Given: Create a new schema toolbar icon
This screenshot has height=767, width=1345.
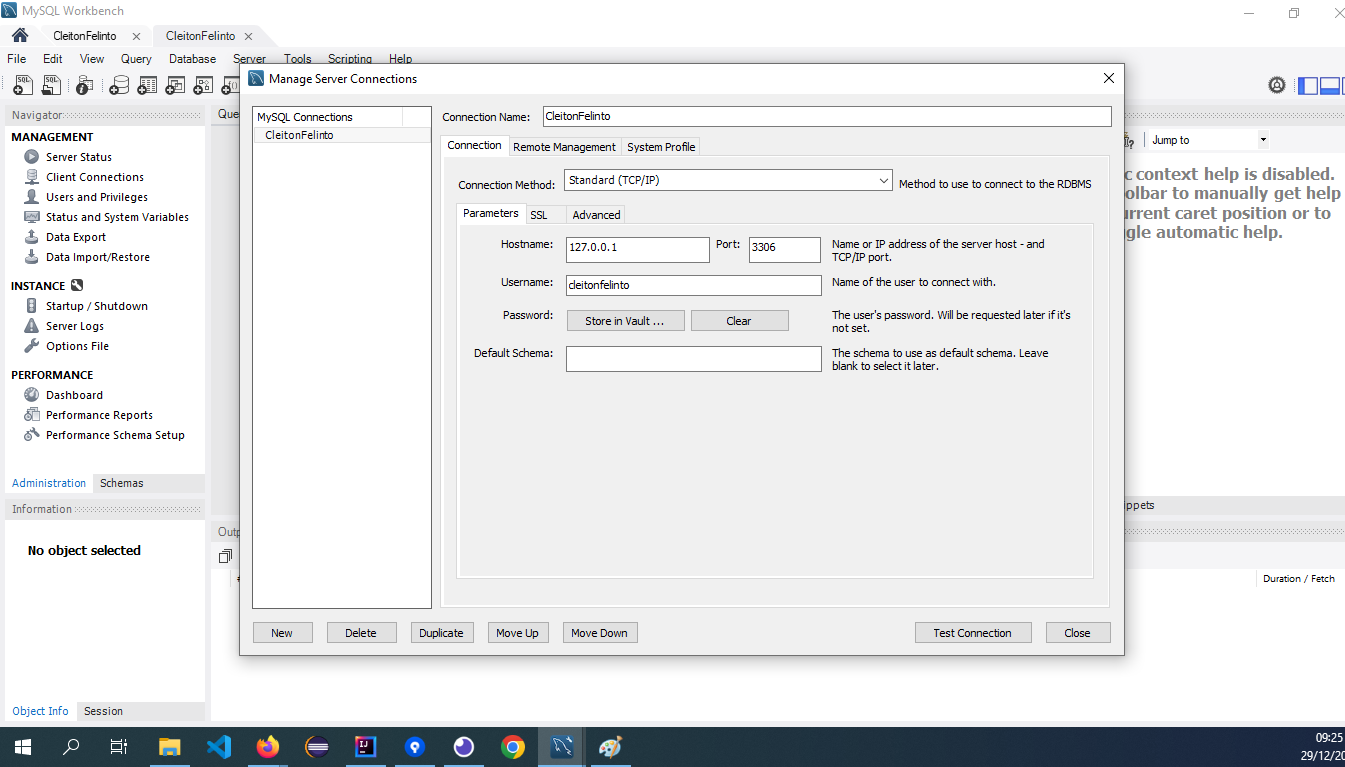Looking at the screenshot, I should (x=118, y=86).
